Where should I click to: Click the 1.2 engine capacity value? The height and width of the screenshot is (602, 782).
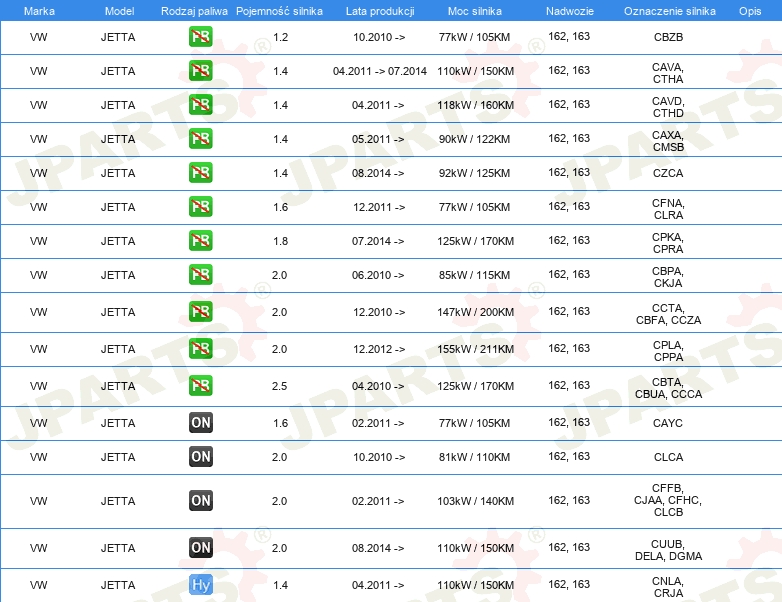280,37
